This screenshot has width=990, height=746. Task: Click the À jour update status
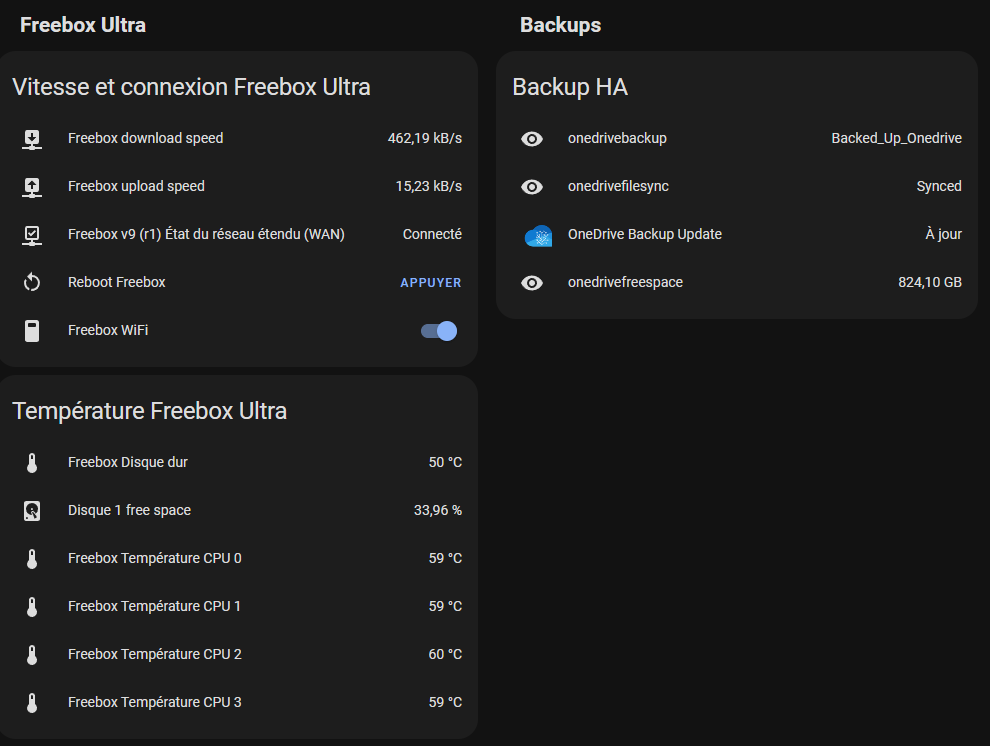[x=943, y=234]
